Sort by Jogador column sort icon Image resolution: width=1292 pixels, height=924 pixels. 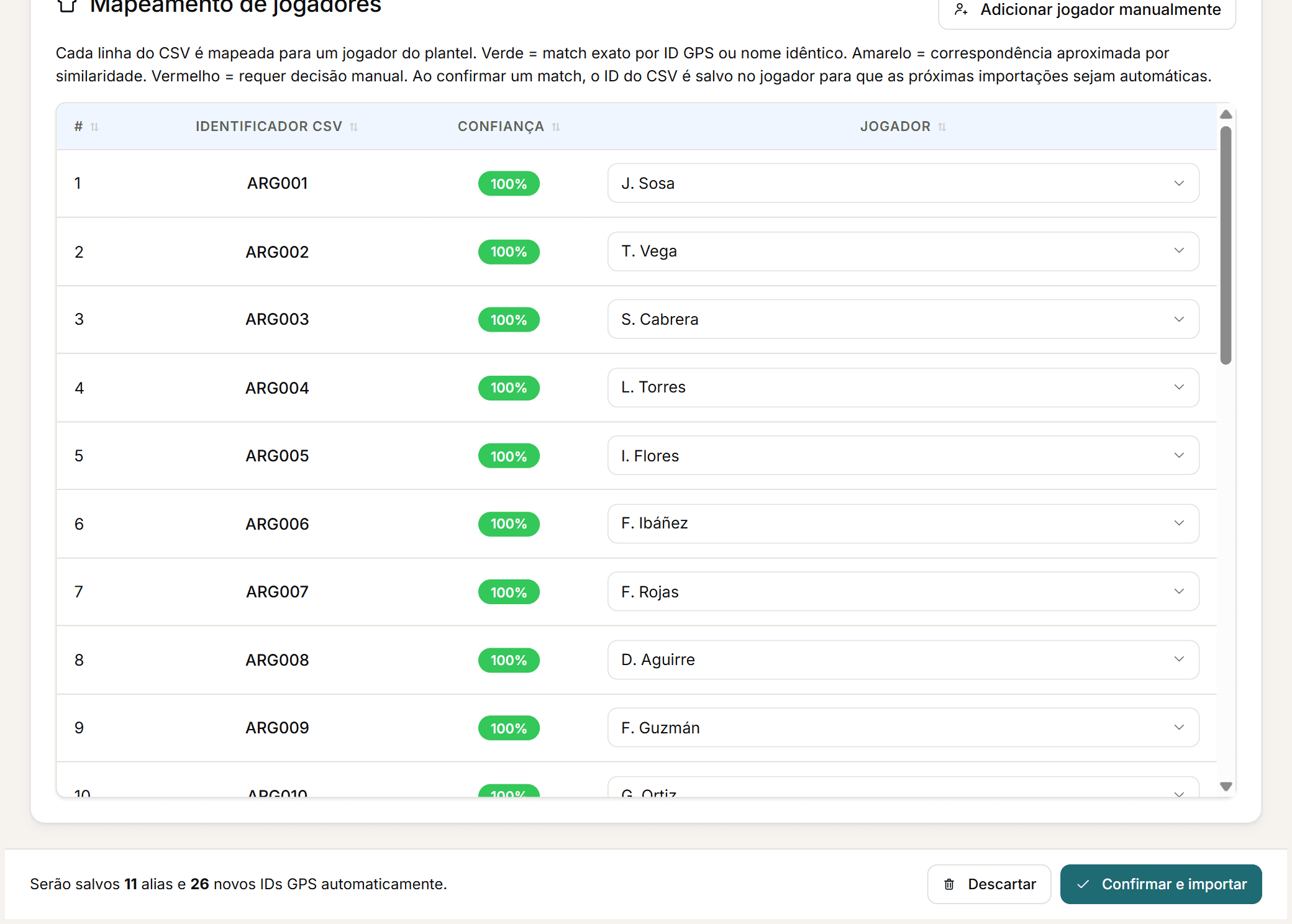click(942, 127)
